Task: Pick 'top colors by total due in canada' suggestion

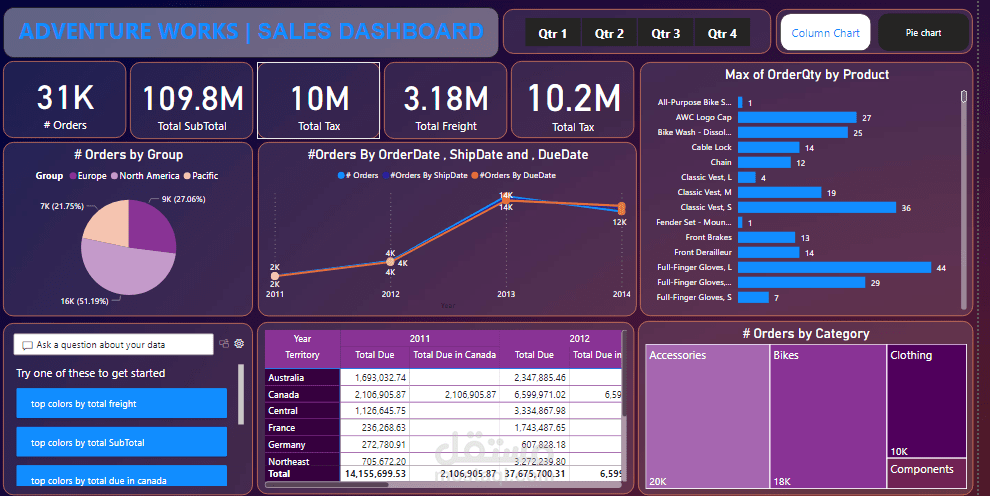Action: pos(121,476)
